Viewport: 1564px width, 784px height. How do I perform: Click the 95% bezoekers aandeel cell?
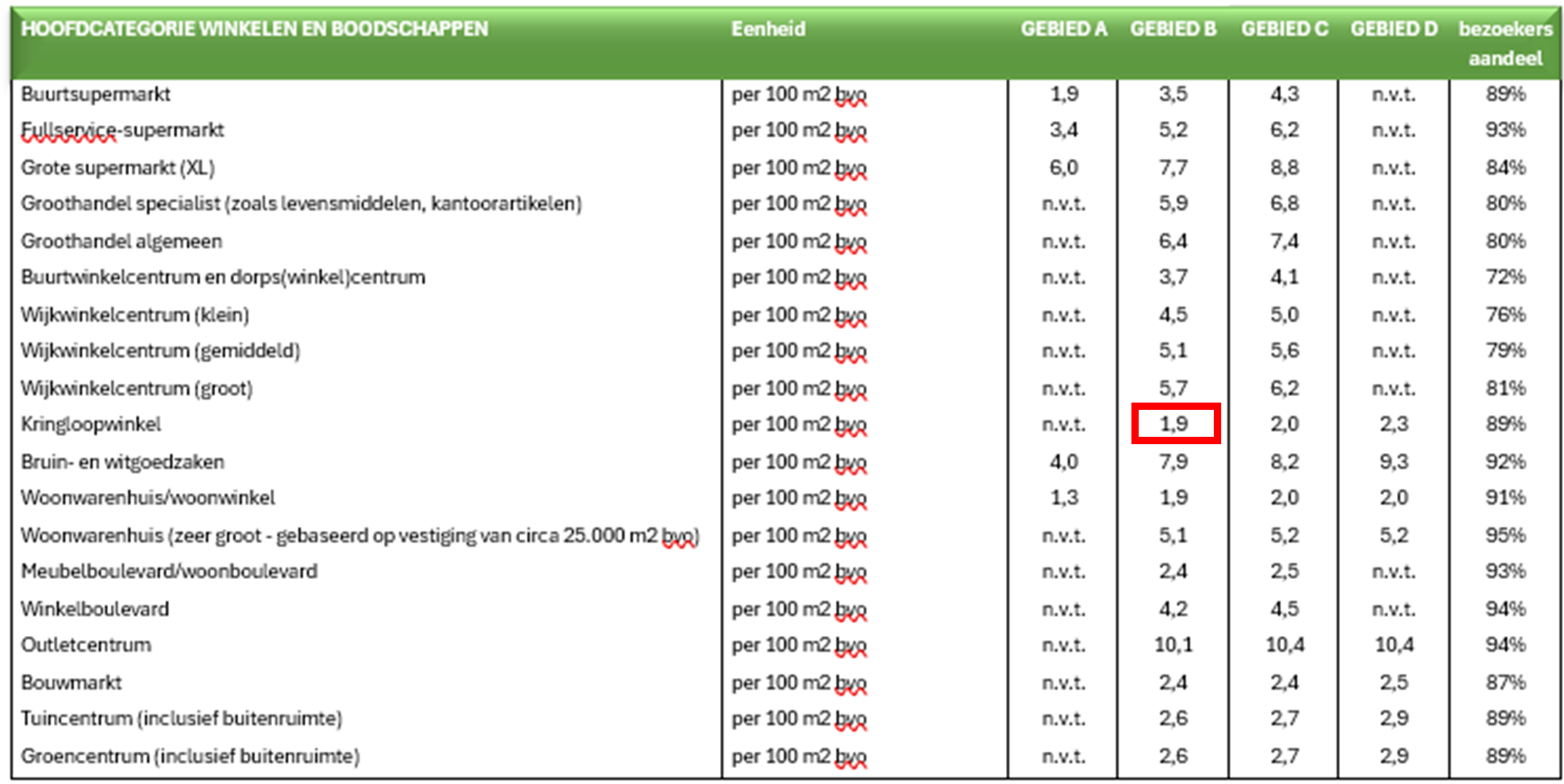[x=1505, y=535]
